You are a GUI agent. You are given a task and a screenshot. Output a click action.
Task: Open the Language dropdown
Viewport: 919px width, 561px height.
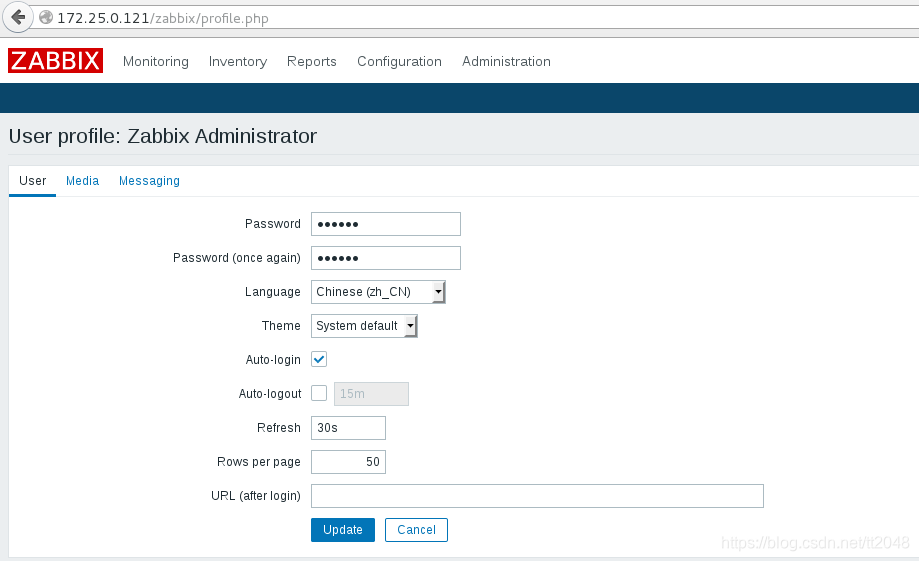[x=378, y=292]
